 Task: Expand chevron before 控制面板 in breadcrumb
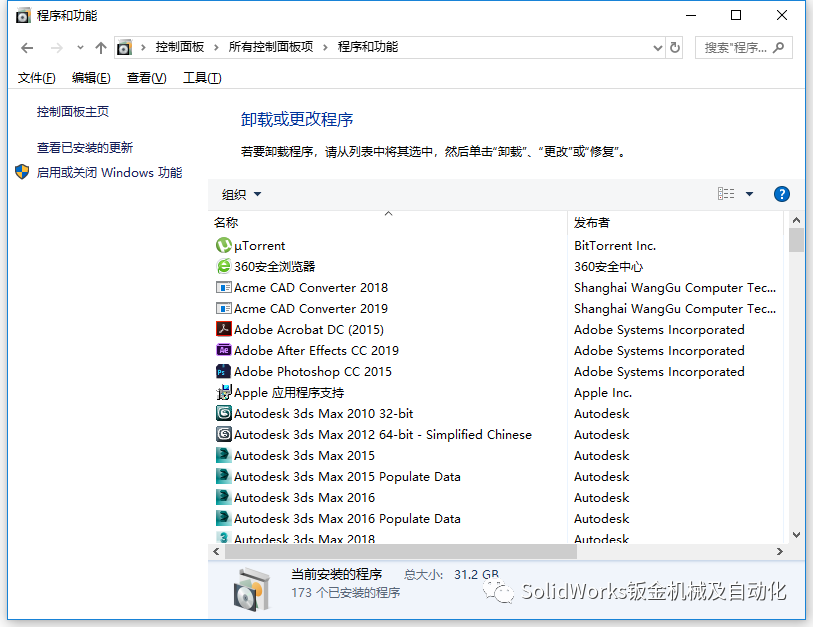[x=143, y=48]
